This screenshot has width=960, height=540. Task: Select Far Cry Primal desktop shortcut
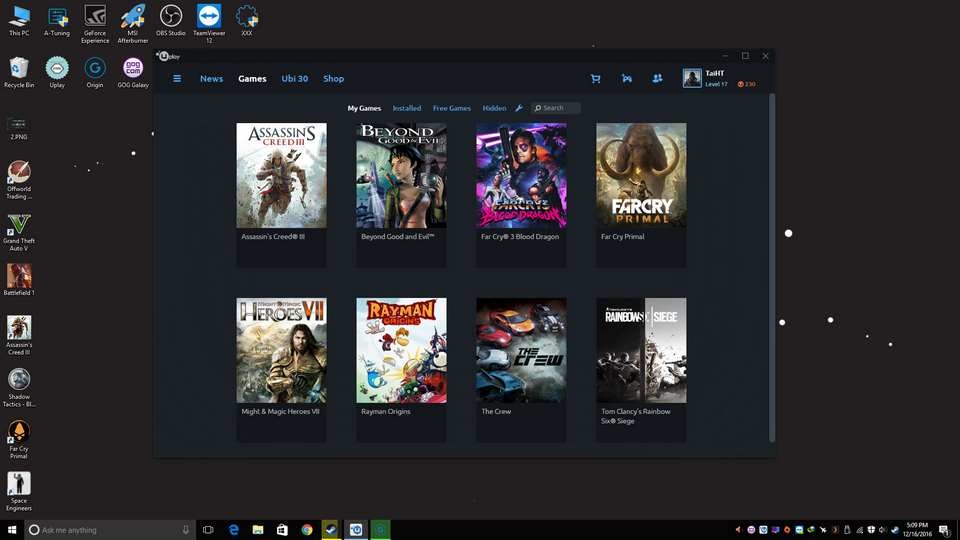click(x=19, y=440)
